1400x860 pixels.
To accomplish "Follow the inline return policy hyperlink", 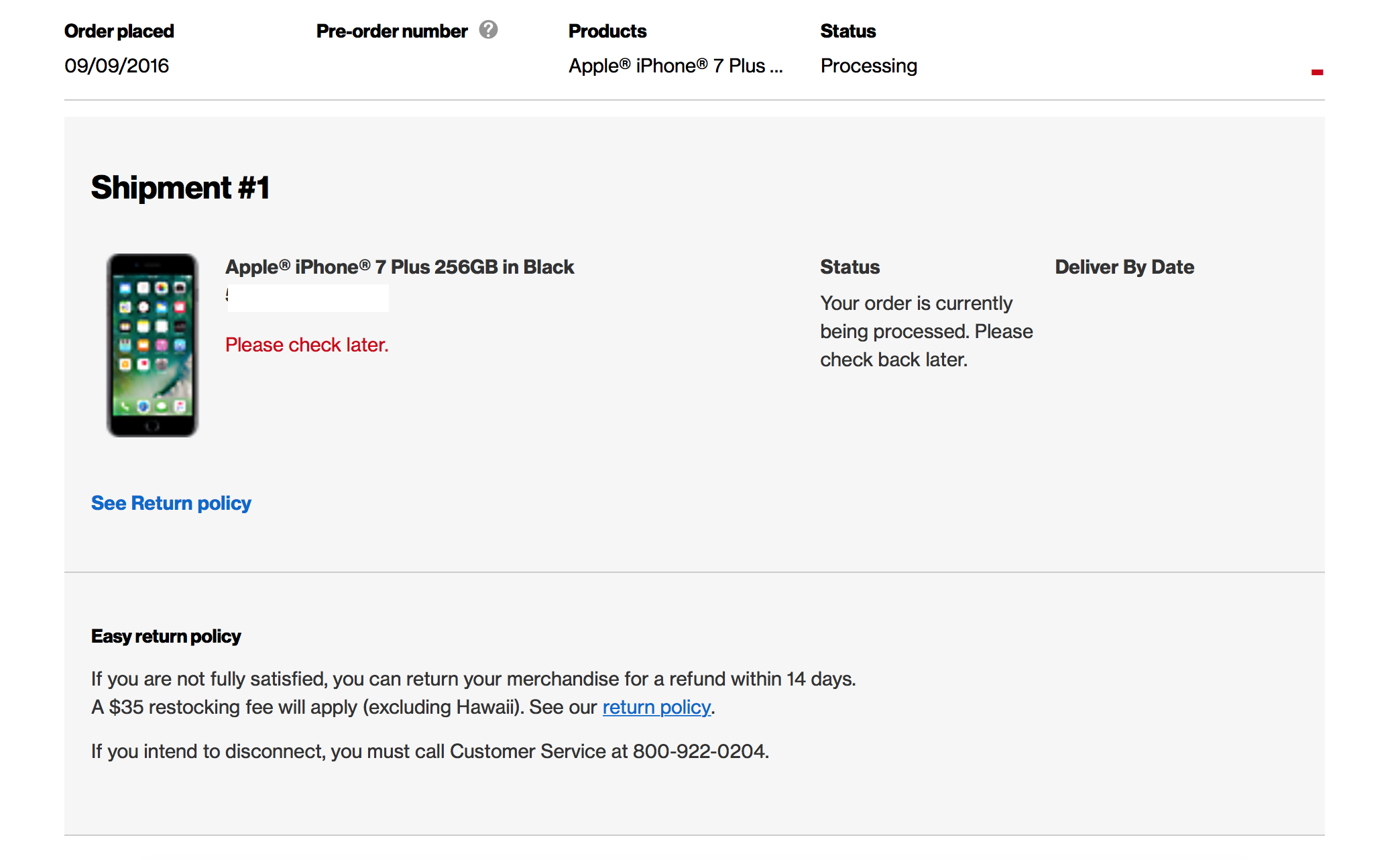I will (656, 707).
